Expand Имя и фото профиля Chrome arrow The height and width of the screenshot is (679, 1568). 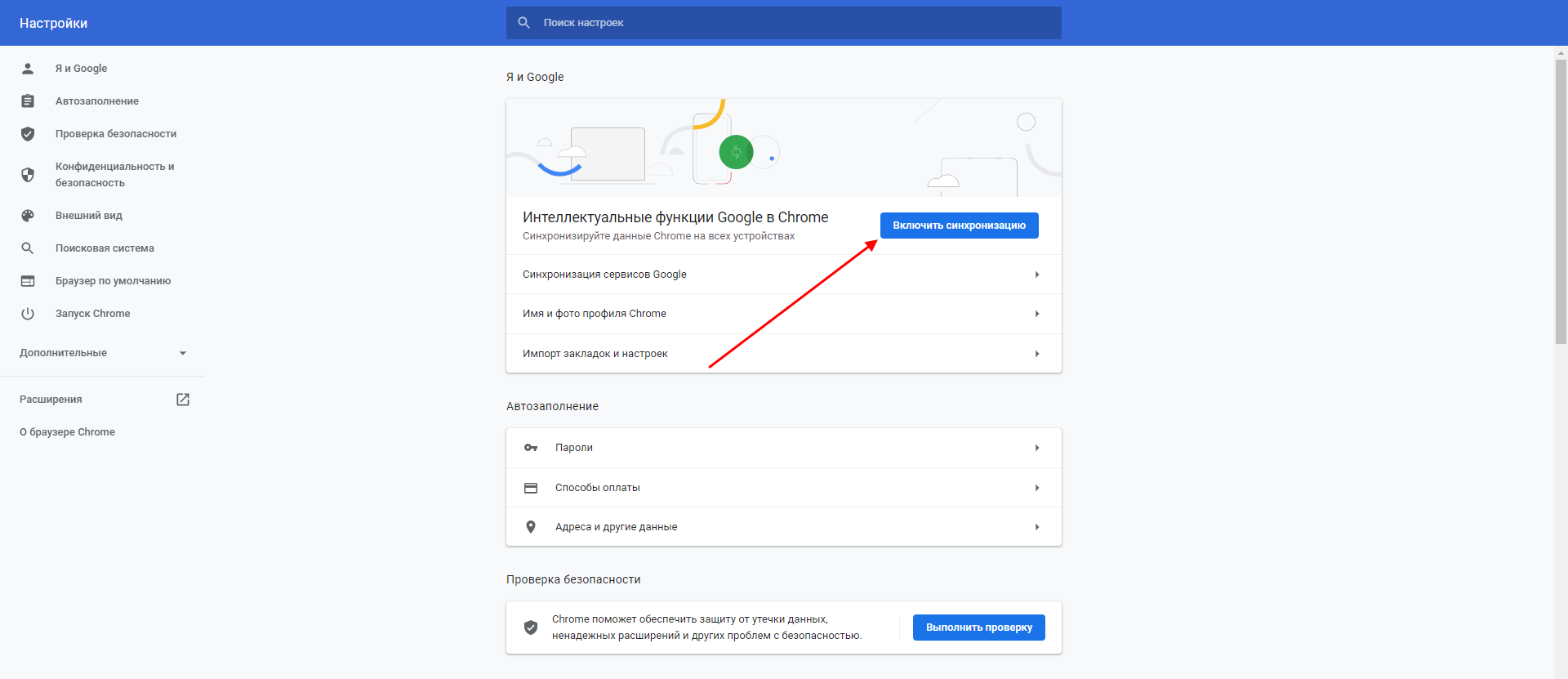pyautogui.click(x=1037, y=314)
